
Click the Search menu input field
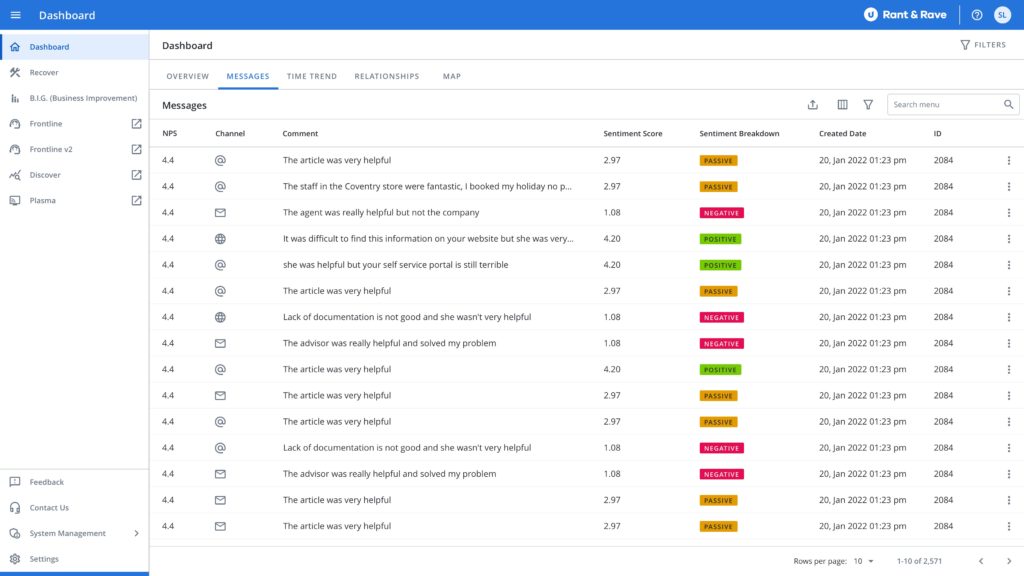click(946, 104)
